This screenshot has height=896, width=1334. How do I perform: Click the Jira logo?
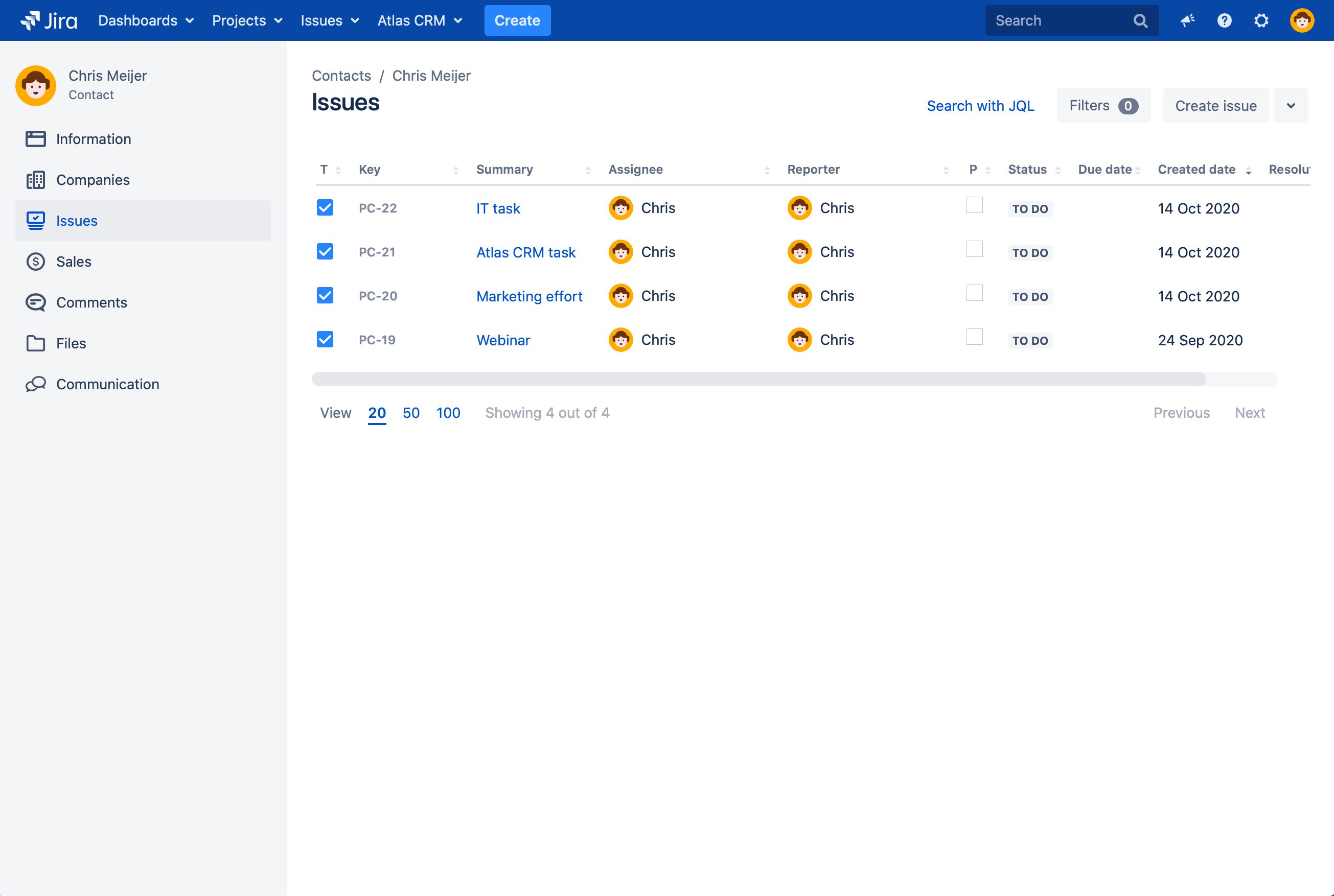tap(49, 20)
